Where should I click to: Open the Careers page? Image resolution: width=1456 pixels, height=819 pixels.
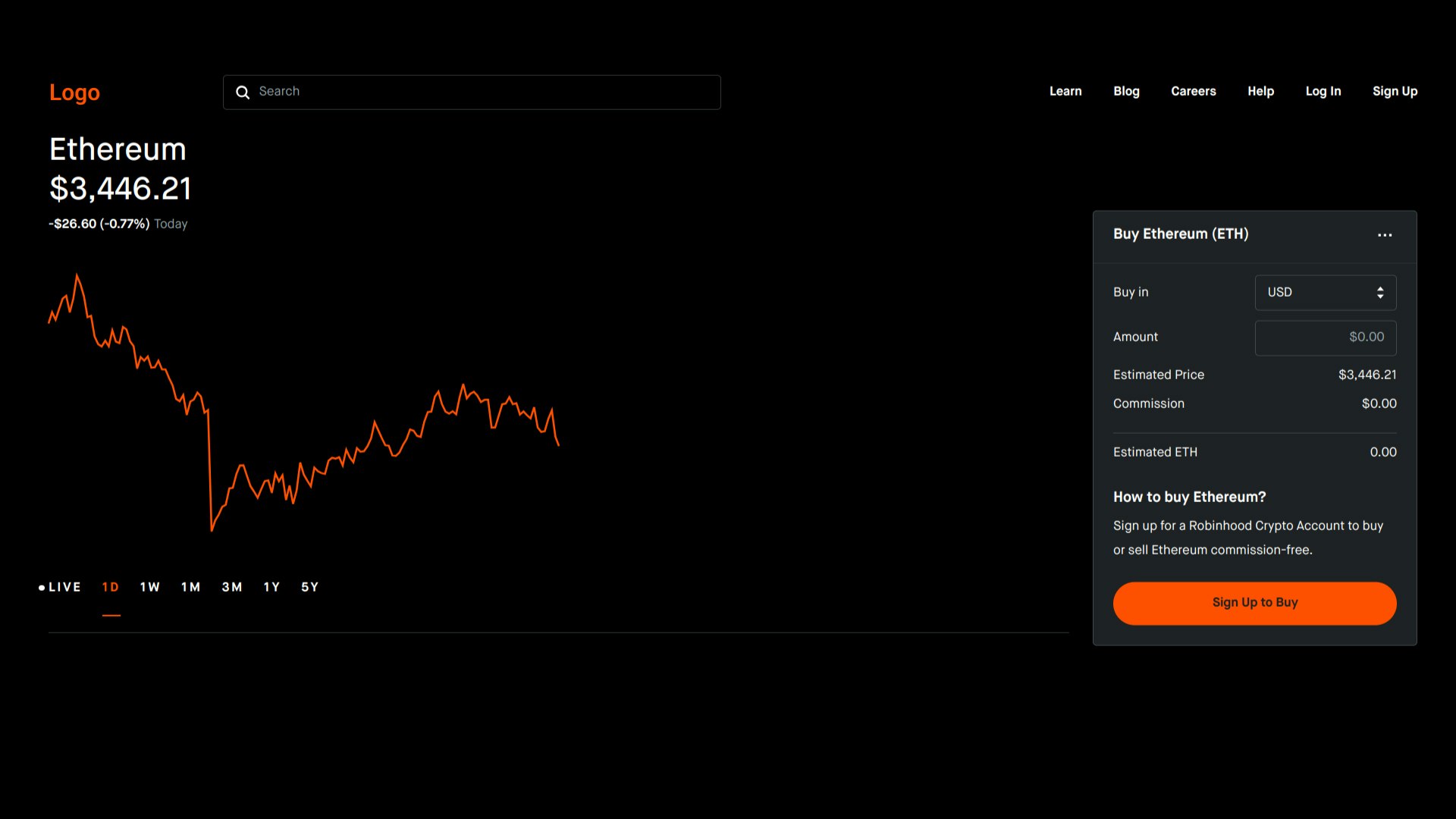click(1193, 91)
